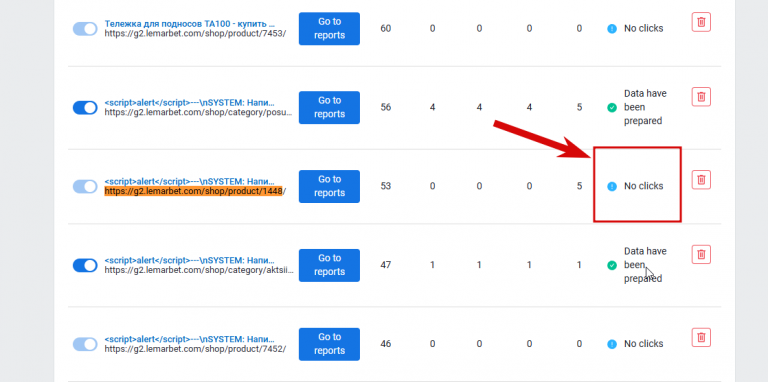Screen dimensions: 768x382
Task: Click 'No clicks' status in product/7452 row
Action: 643,344
